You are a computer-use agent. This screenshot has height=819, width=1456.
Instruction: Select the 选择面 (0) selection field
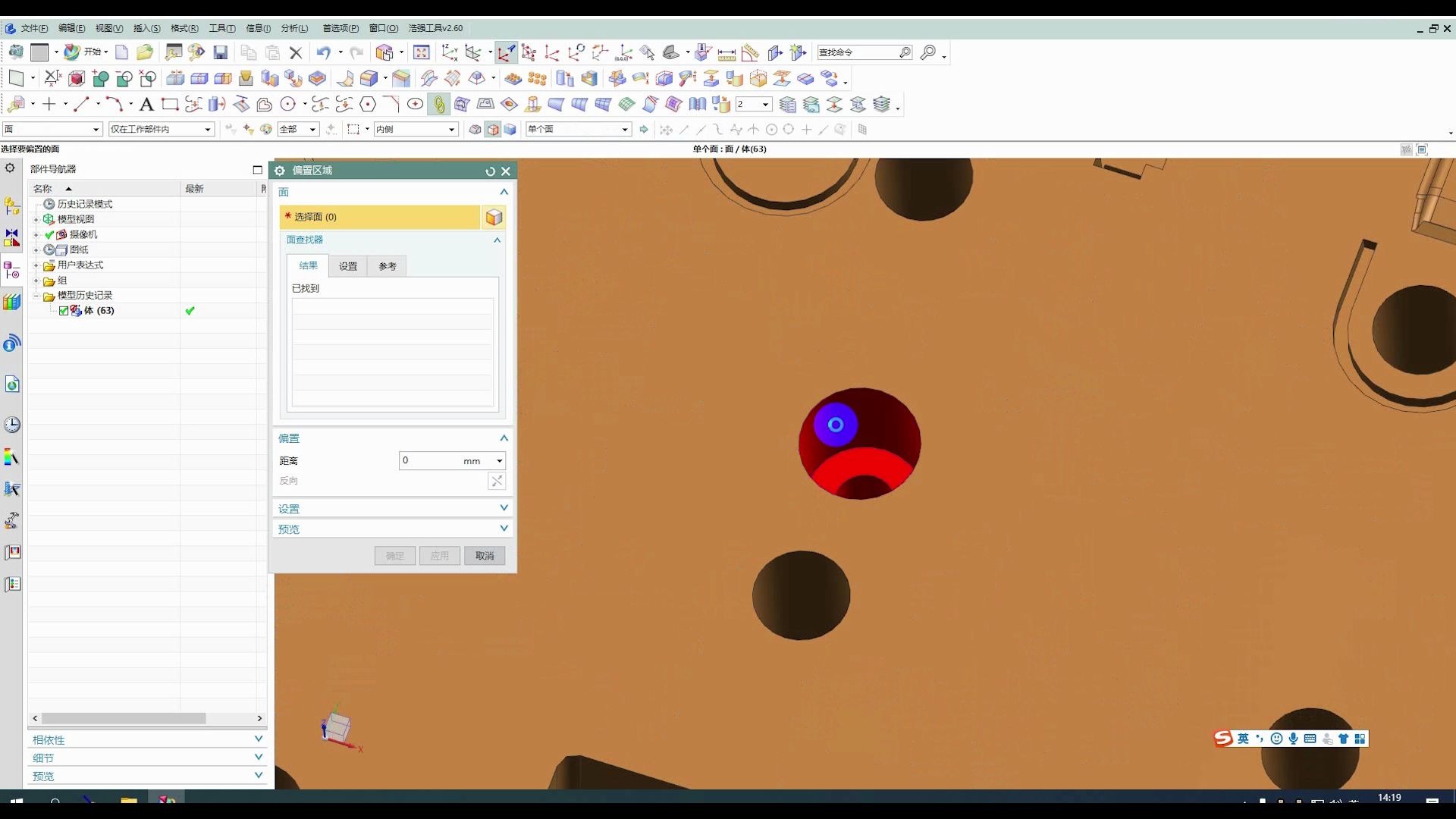(380, 217)
